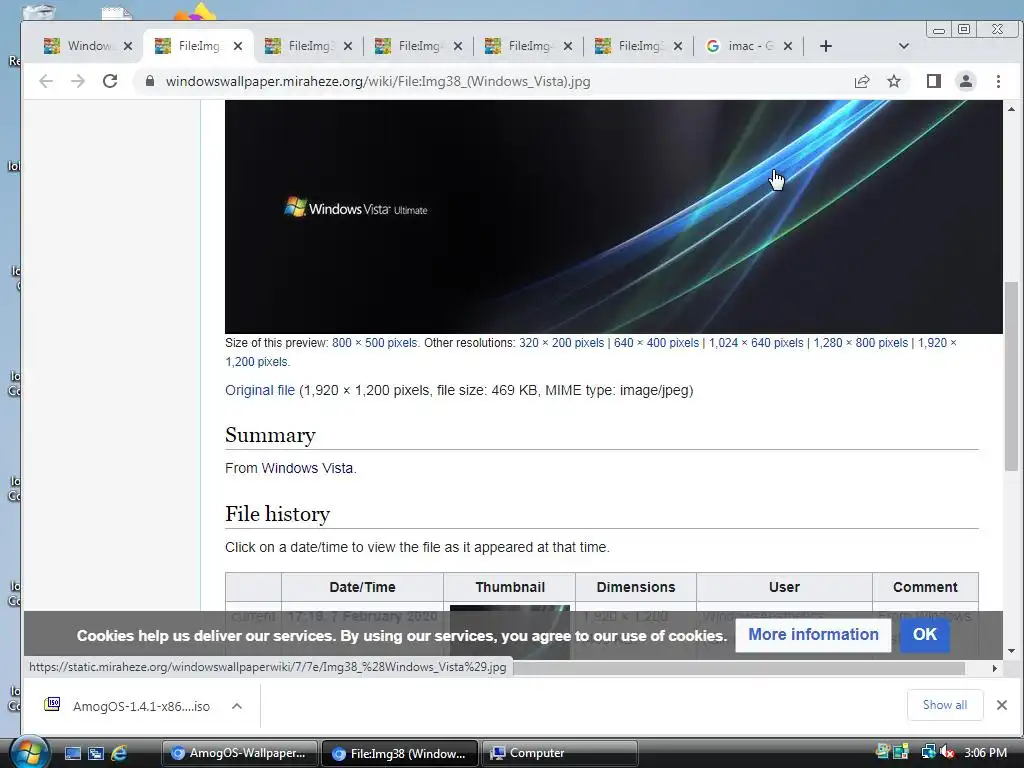Follow the Windows Vista summary link
Image resolution: width=1024 pixels, height=768 pixels.
[x=307, y=468]
